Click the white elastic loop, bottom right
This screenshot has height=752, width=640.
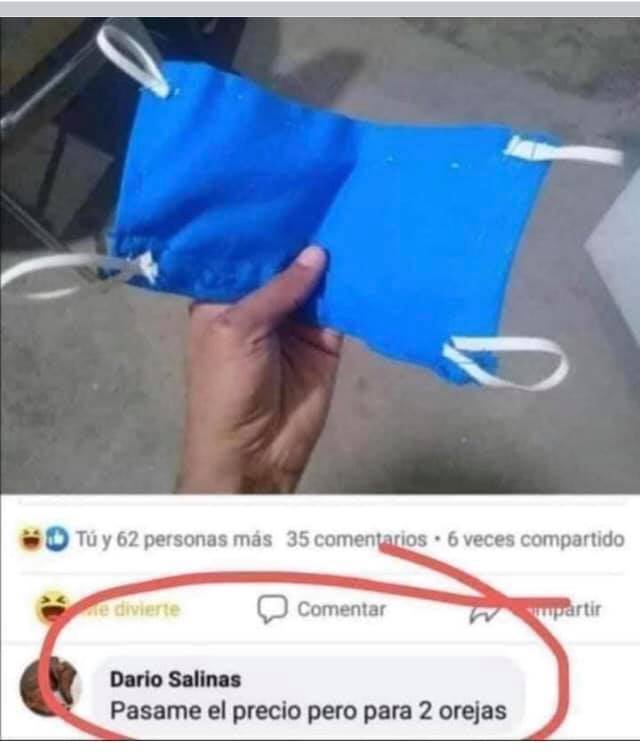coord(506,363)
